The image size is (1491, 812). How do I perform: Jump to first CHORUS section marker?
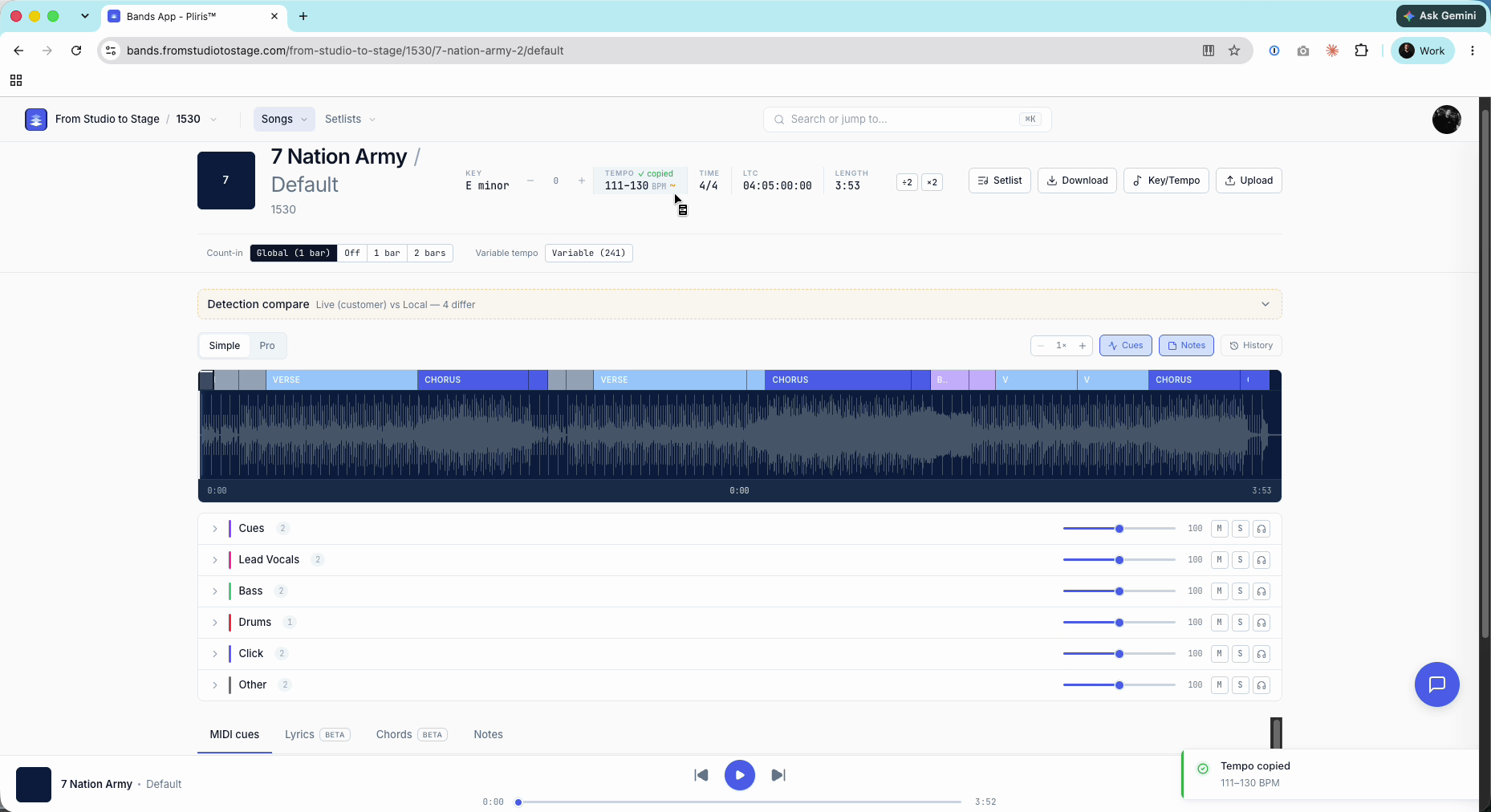(473, 380)
